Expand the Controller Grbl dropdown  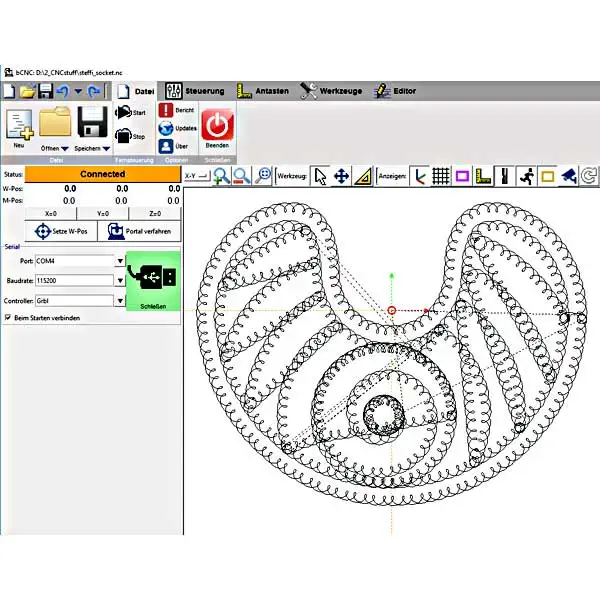[x=120, y=300]
